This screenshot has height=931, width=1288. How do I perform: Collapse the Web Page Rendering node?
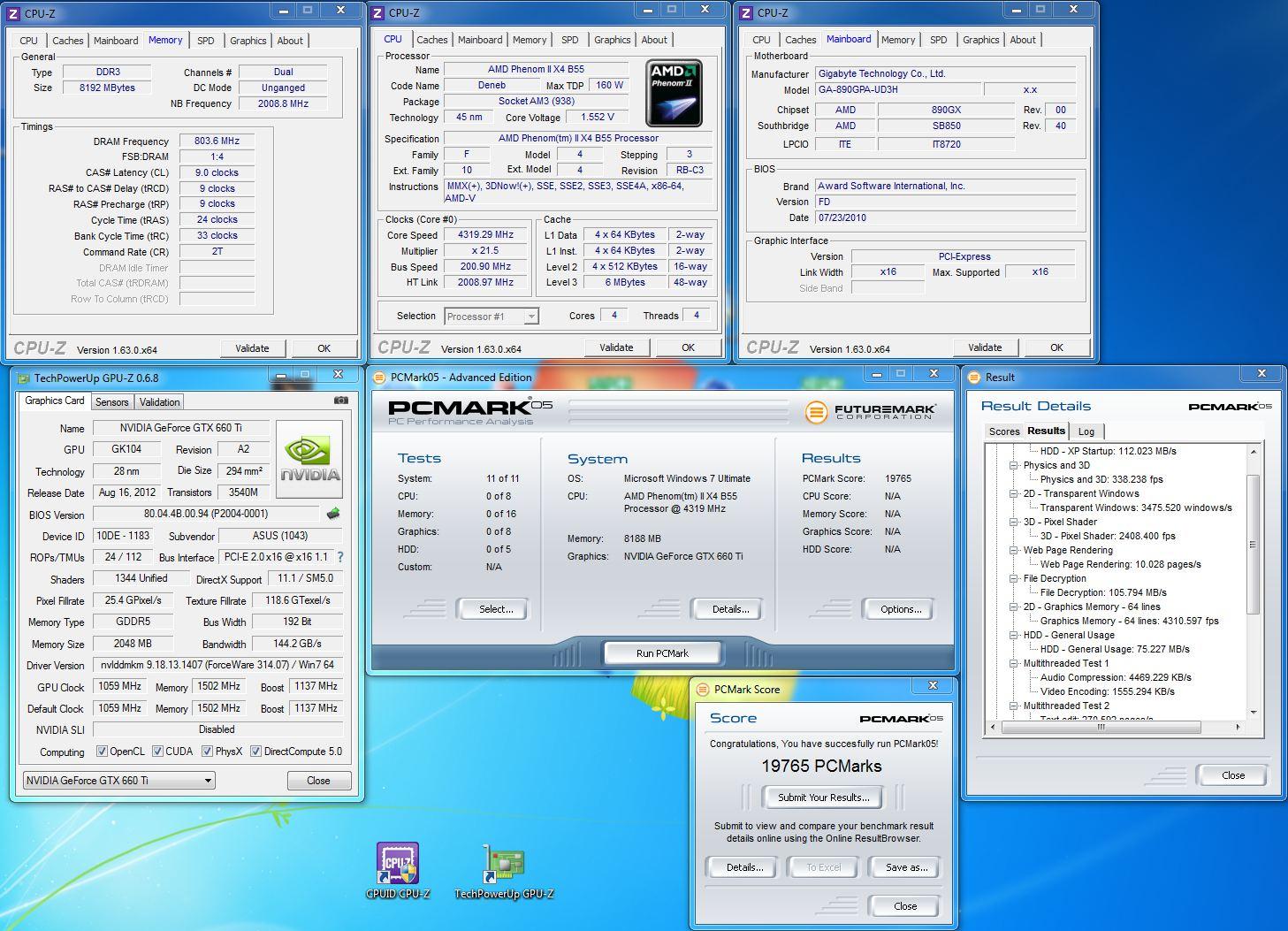point(1014,550)
